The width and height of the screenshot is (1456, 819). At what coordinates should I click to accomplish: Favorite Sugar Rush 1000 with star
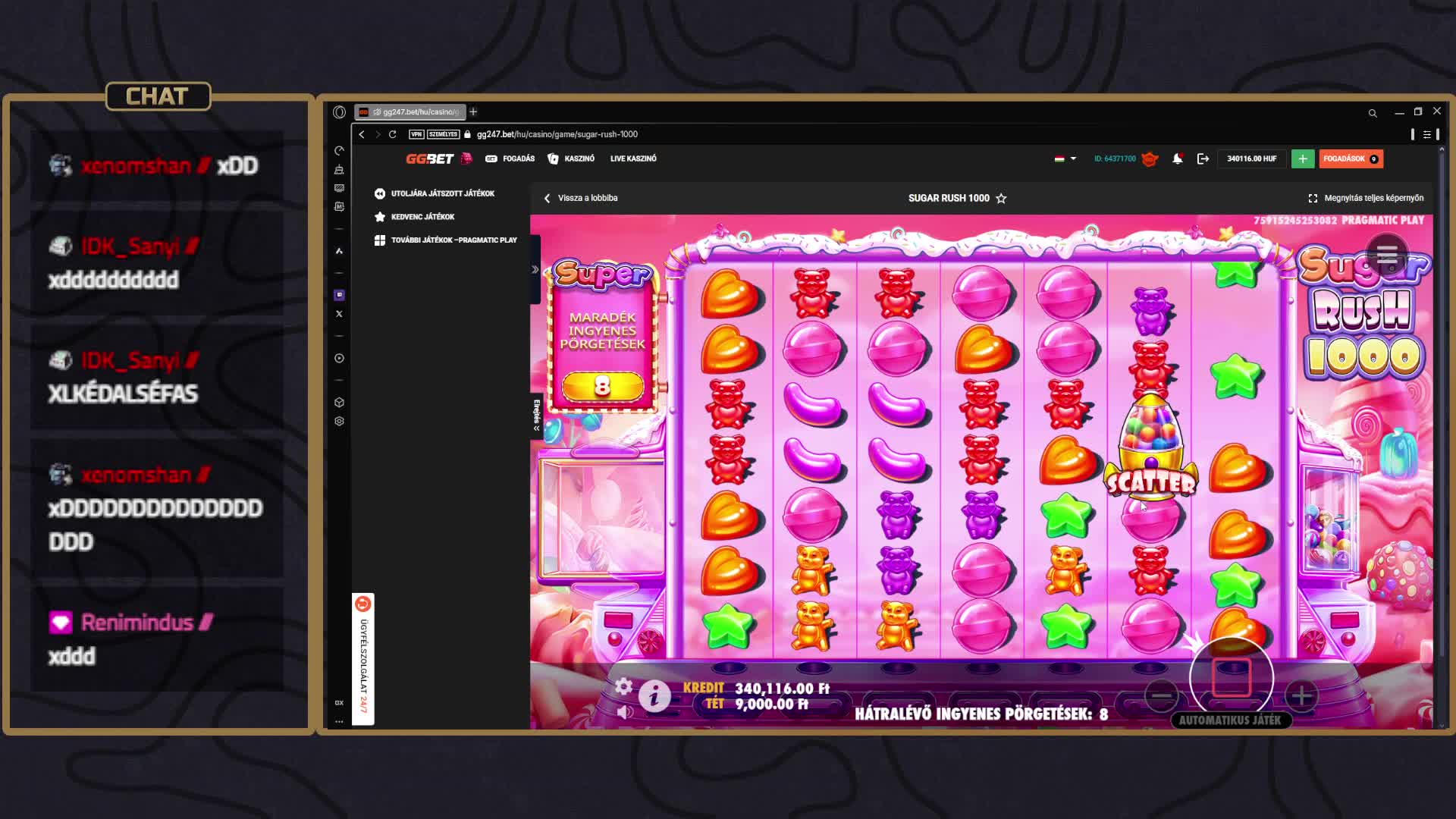coord(1001,198)
